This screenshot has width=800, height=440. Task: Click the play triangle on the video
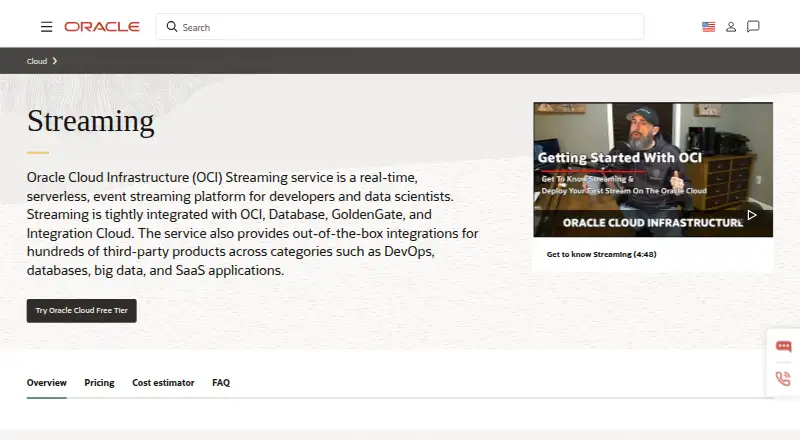pos(752,215)
